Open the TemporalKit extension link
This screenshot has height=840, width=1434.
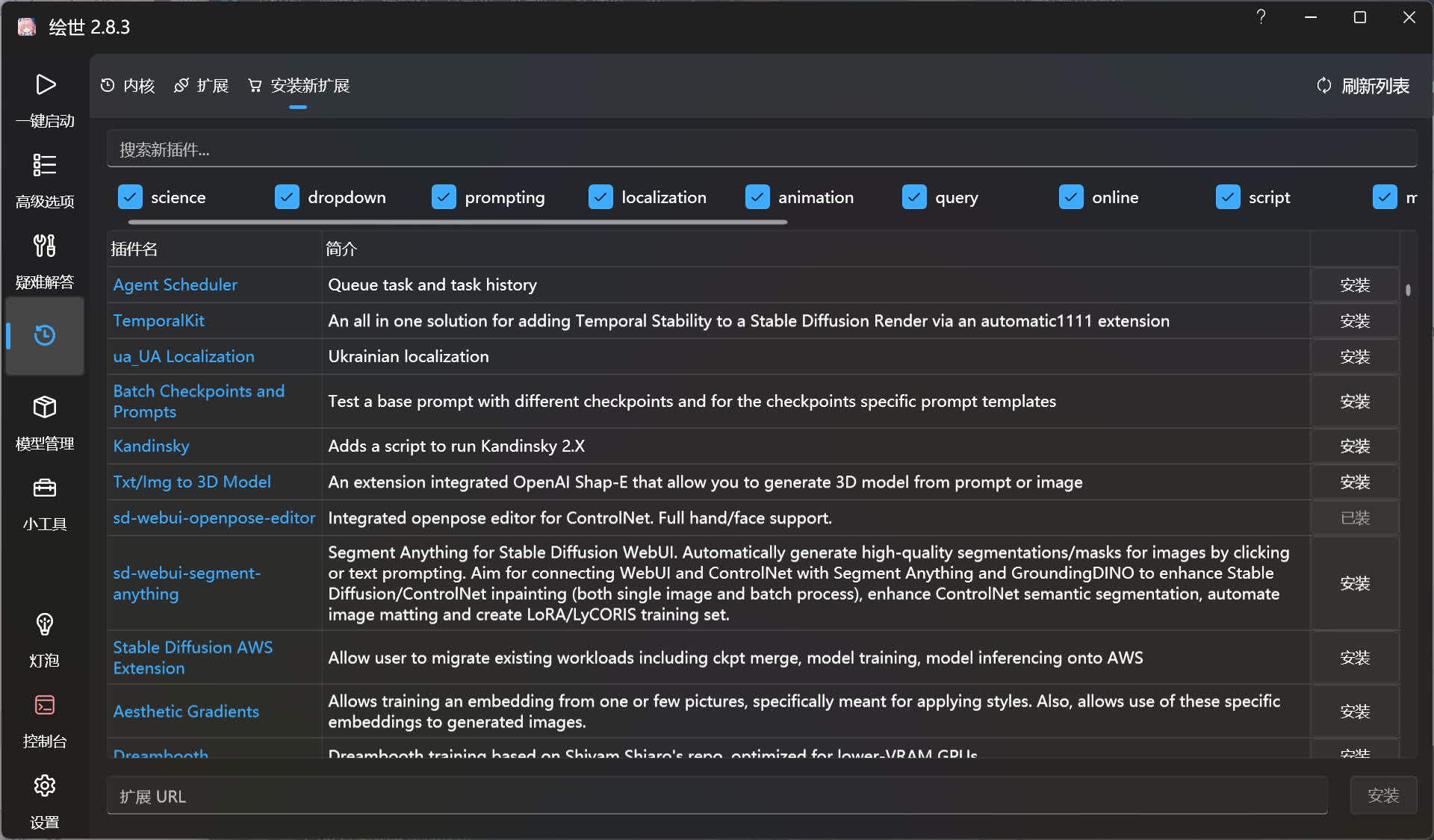(158, 321)
